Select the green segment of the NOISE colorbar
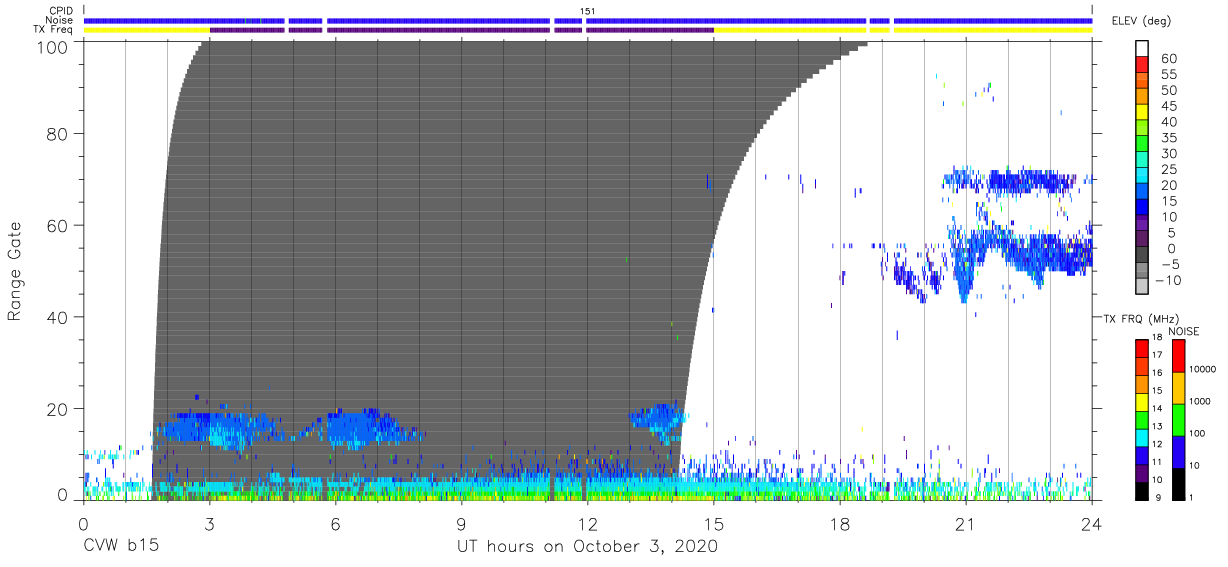Image resolution: width=1228 pixels, height=567 pixels. [1180, 419]
